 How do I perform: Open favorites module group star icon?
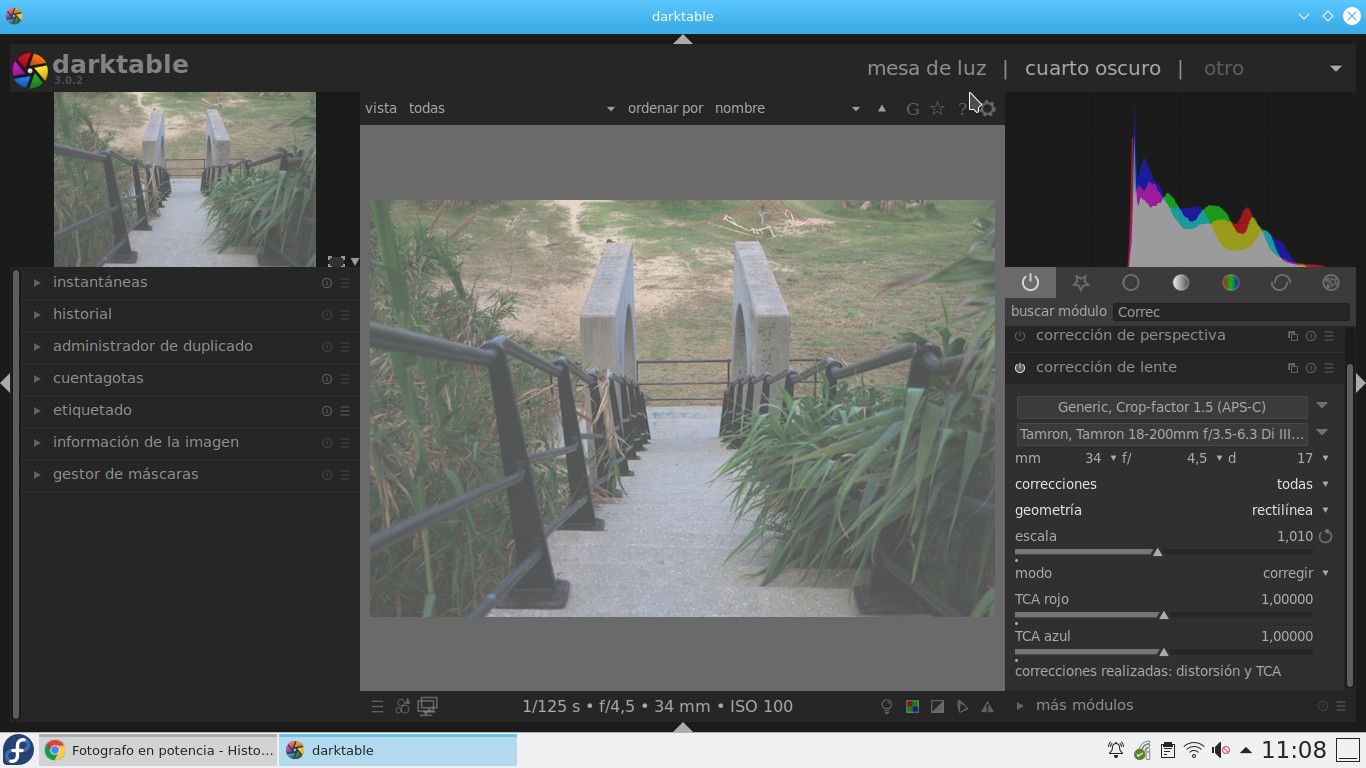click(x=1080, y=283)
